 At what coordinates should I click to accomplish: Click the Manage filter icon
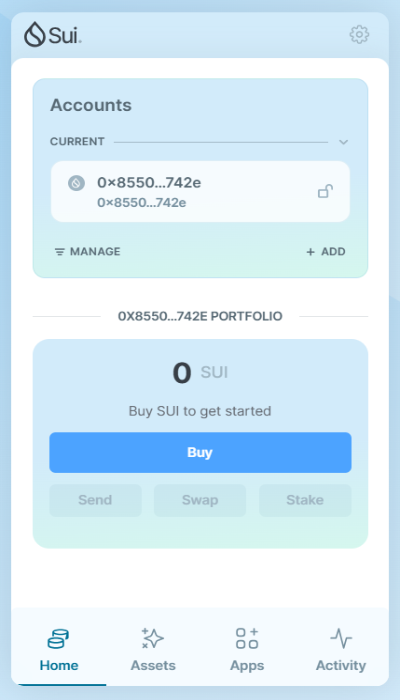(59, 252)
